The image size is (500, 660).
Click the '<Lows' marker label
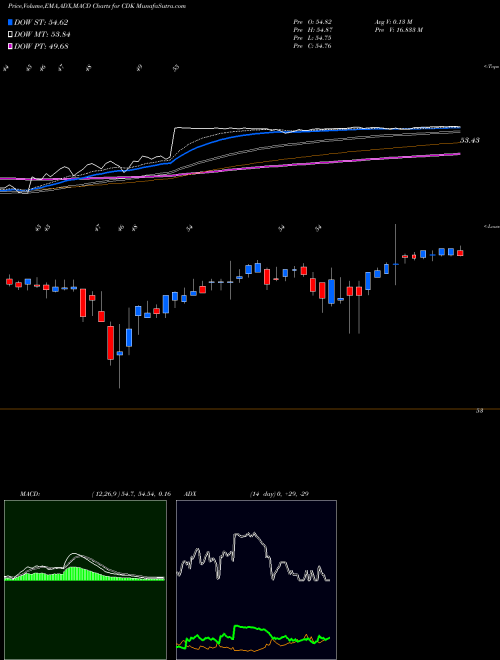491,226
